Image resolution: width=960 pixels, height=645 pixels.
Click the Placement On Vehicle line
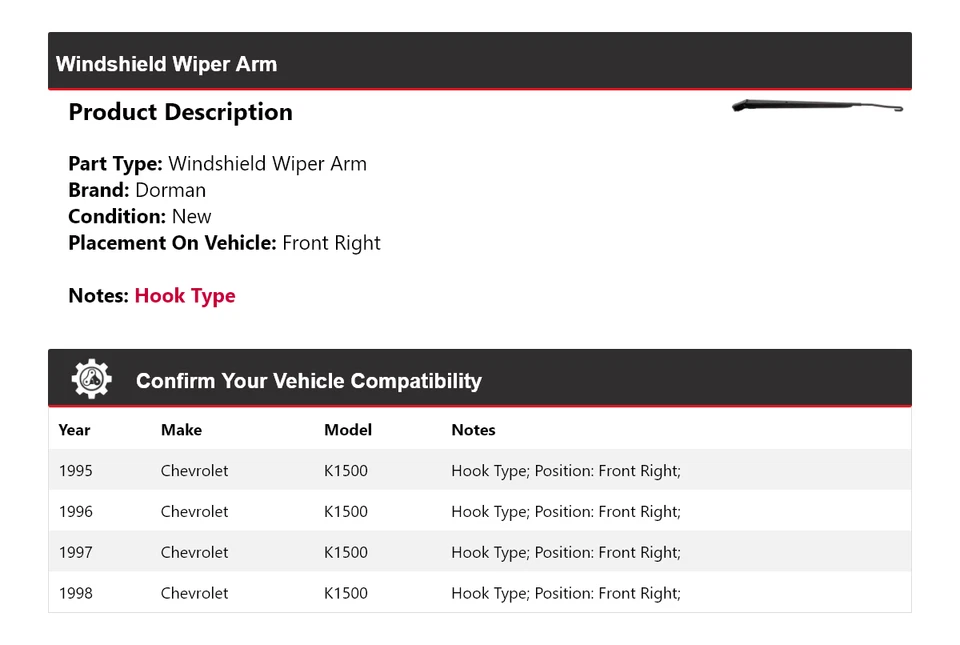[224, 243]
